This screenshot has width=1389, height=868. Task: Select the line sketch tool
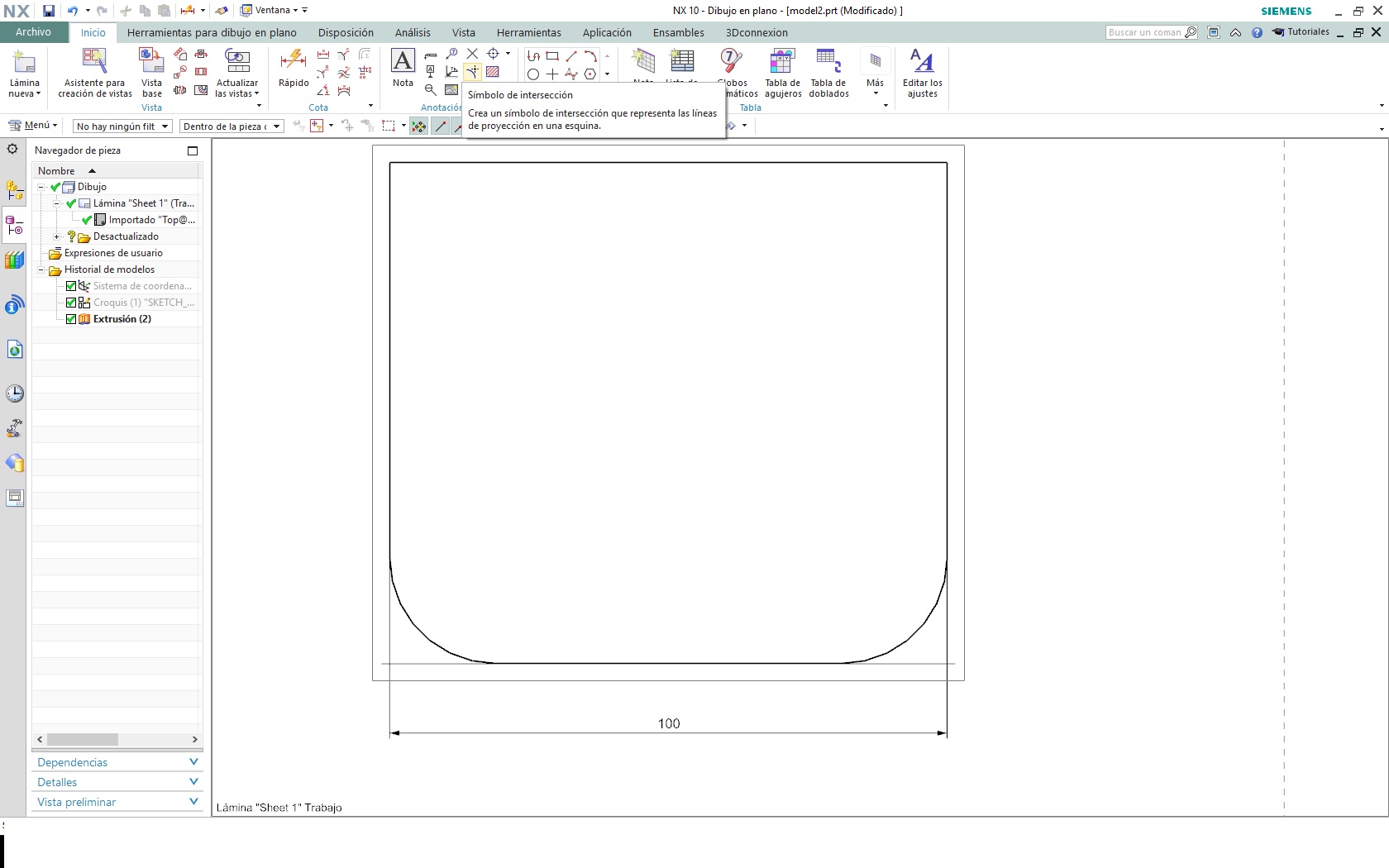(571, 55)
